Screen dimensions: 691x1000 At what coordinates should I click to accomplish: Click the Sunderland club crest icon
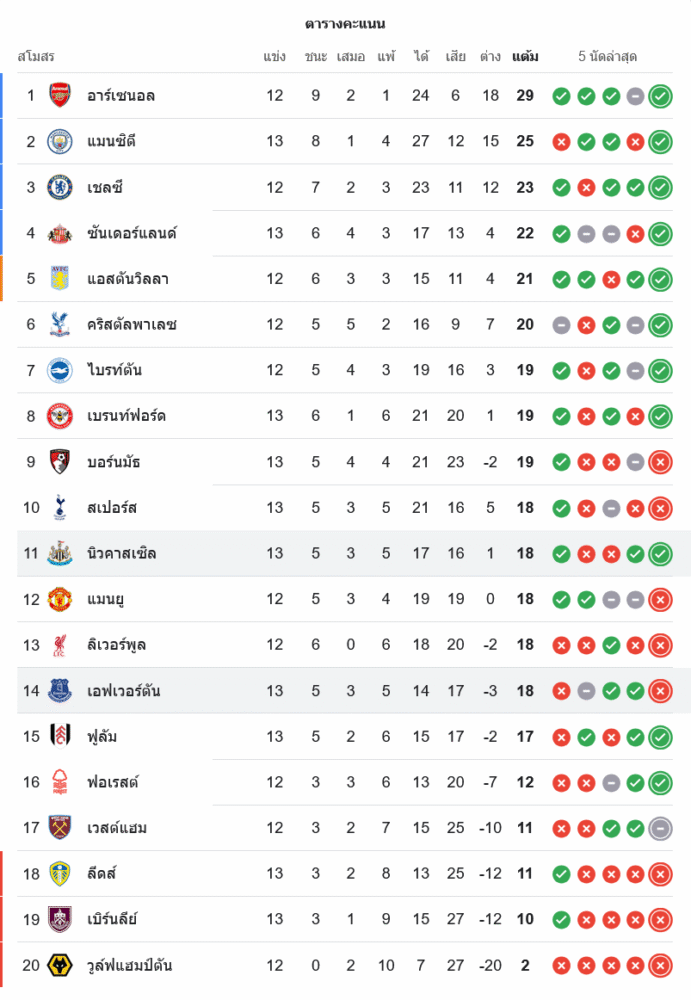(60, 233)
